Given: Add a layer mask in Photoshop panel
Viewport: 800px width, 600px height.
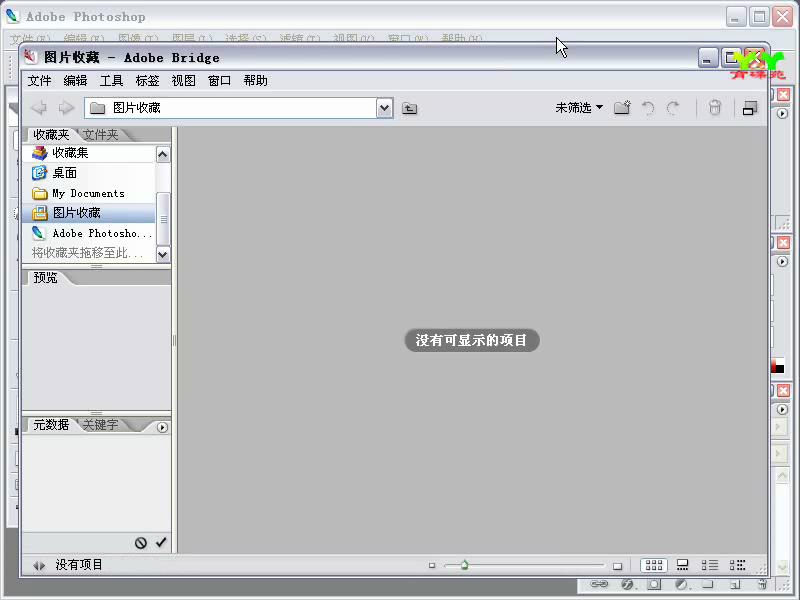Looking at the screenshot, I should click(654, 584).
